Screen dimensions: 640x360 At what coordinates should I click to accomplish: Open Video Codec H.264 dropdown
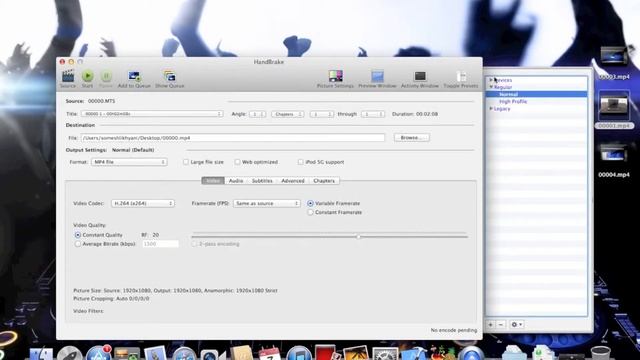143,203
